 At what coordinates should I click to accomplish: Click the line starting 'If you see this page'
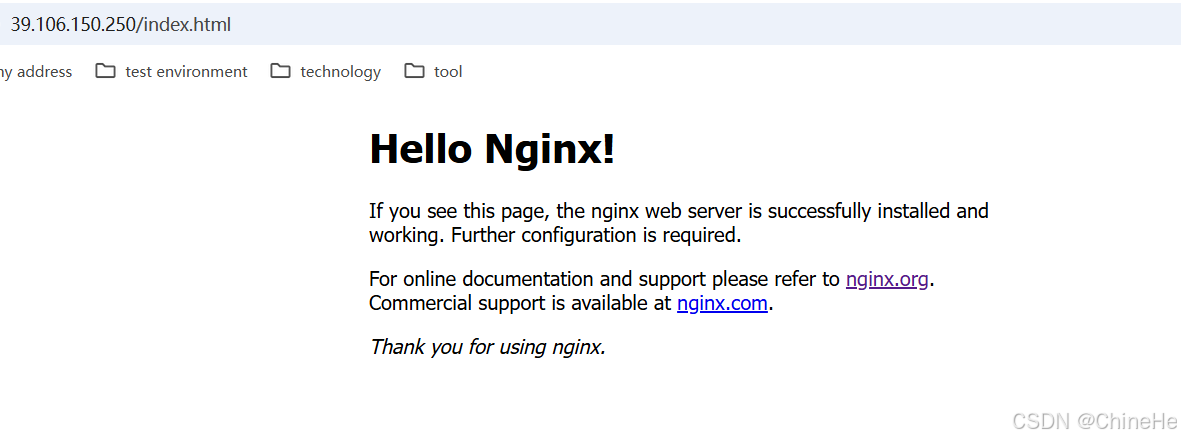(x=679, y=211)
